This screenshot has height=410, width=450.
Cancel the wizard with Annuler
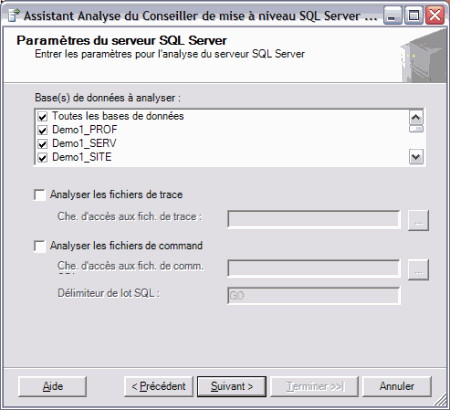coord(397,387)
